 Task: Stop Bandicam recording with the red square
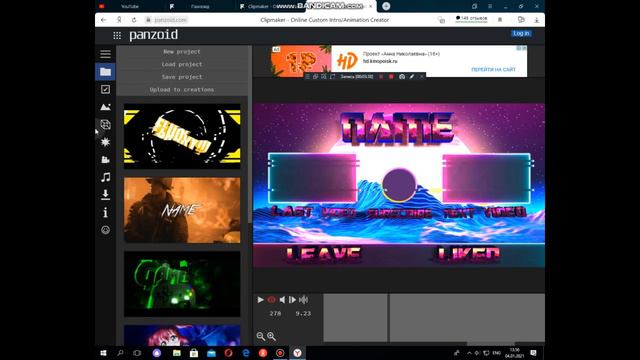[391, 77]
